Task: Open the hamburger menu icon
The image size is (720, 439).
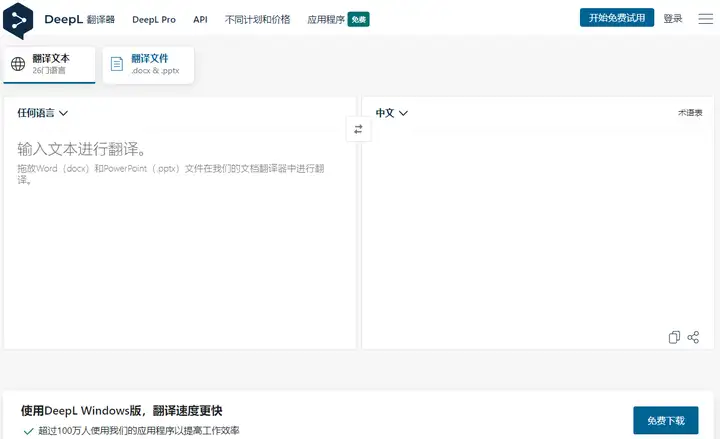Action: [x=705, y=19]
